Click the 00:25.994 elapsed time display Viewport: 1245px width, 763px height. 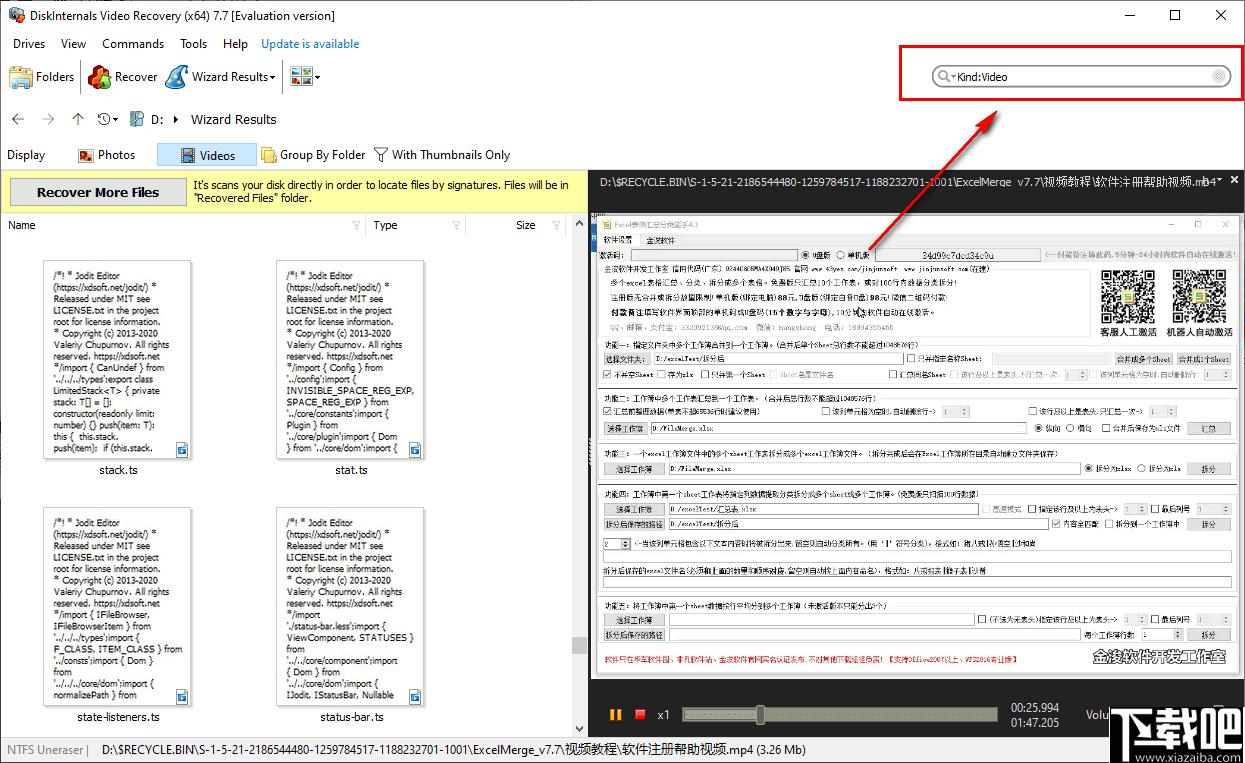coord(1035,708)
